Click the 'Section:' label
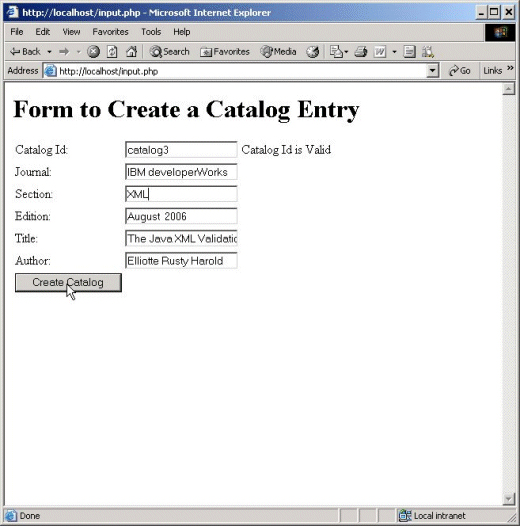 pyautogui.click(x=34, y=194)
